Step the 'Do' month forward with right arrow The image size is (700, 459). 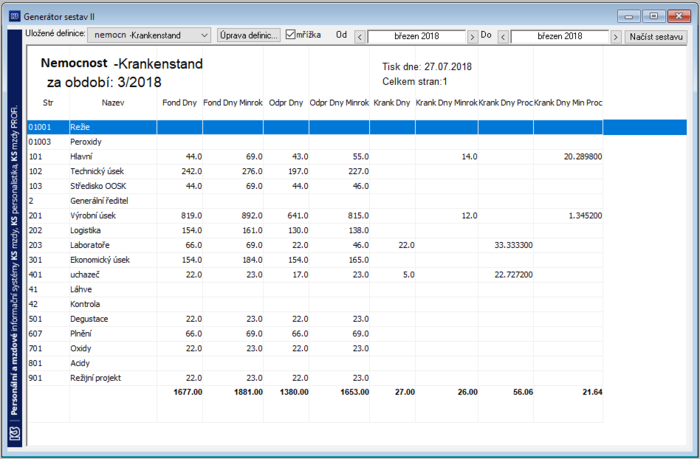[616, 37]
